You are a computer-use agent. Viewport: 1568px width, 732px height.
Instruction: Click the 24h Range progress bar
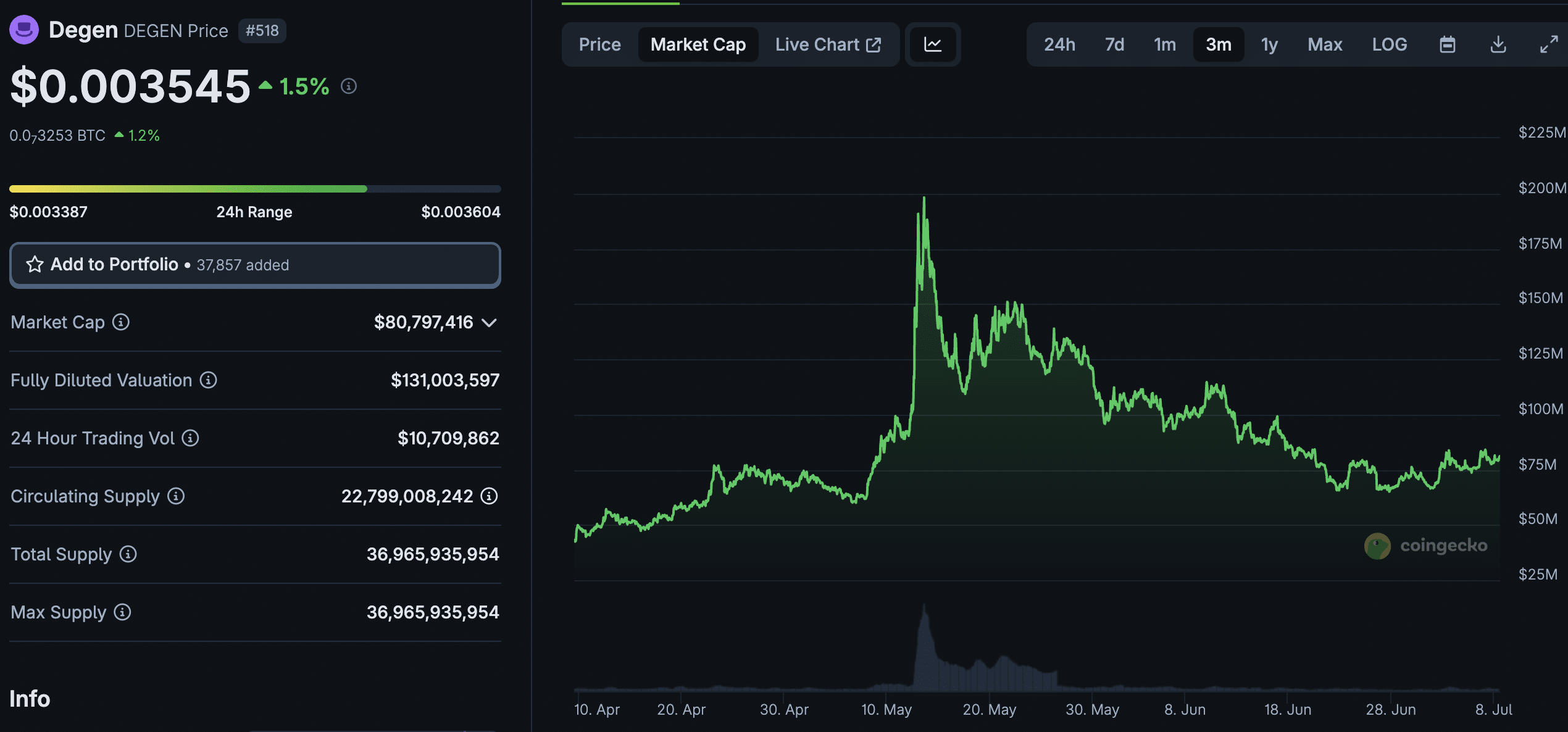254,189
